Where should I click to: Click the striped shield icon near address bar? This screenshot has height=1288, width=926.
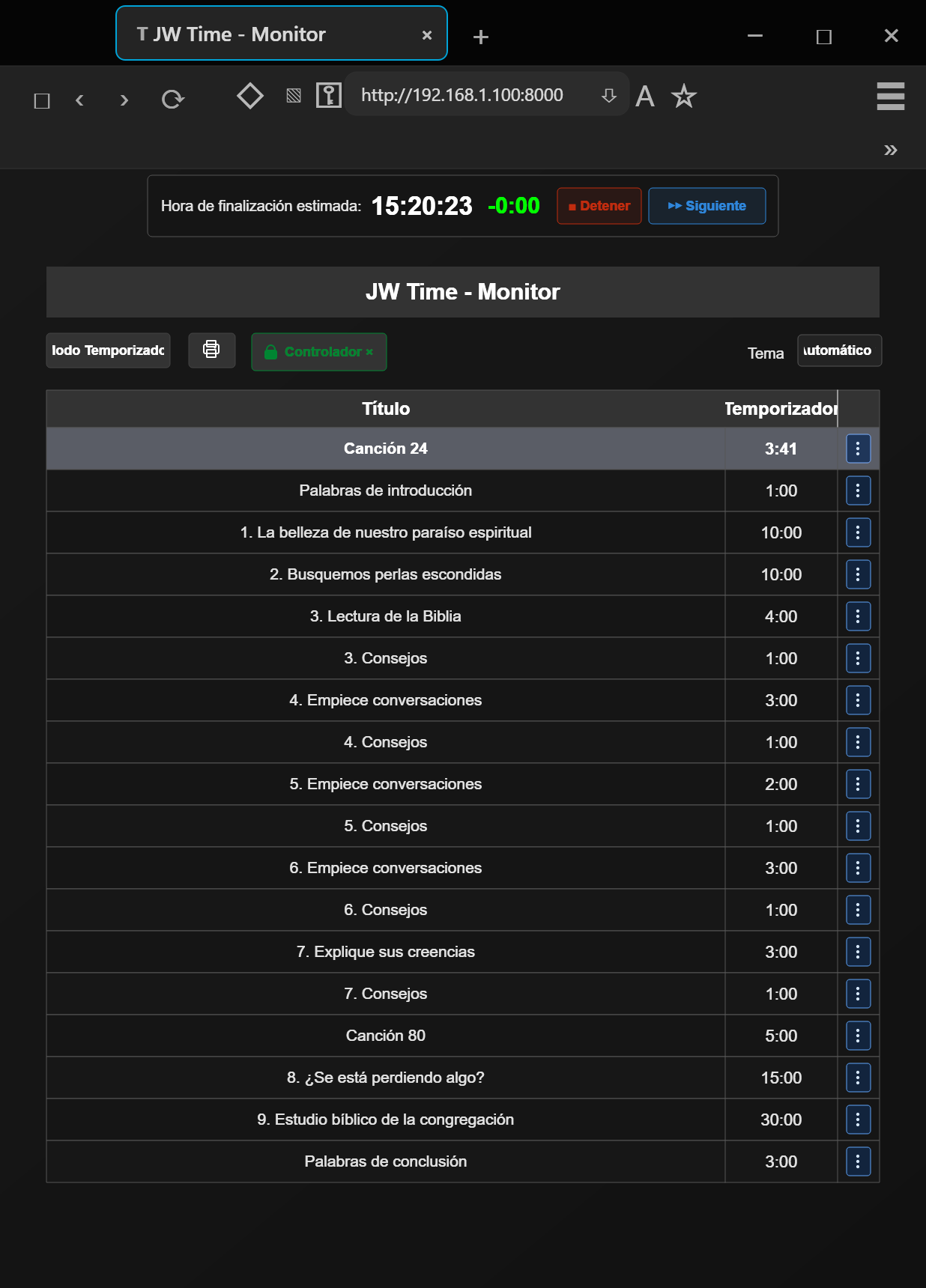pos(294,95)
